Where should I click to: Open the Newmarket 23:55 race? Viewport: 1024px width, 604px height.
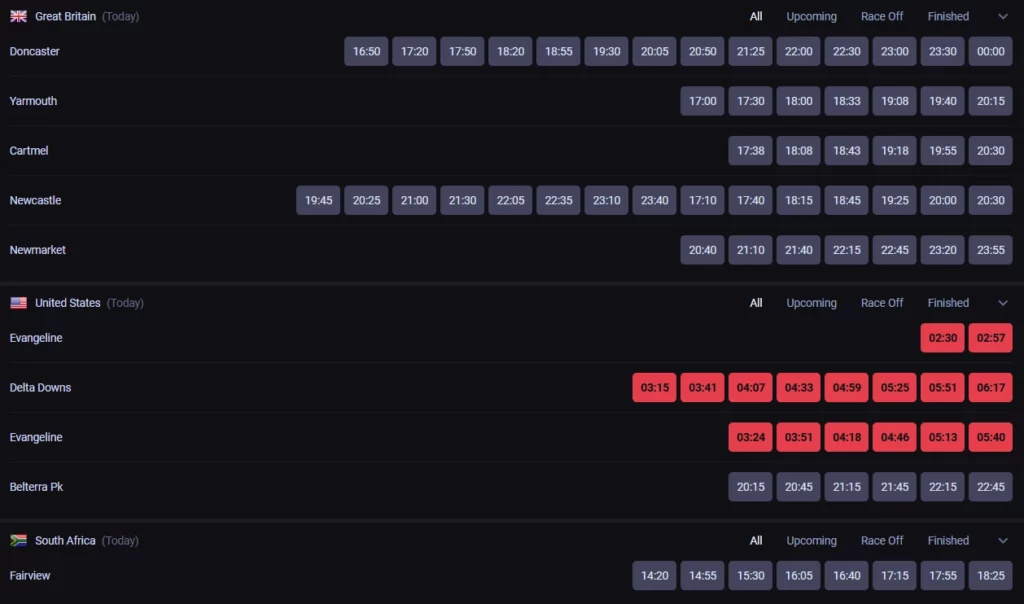coord(991,250)
